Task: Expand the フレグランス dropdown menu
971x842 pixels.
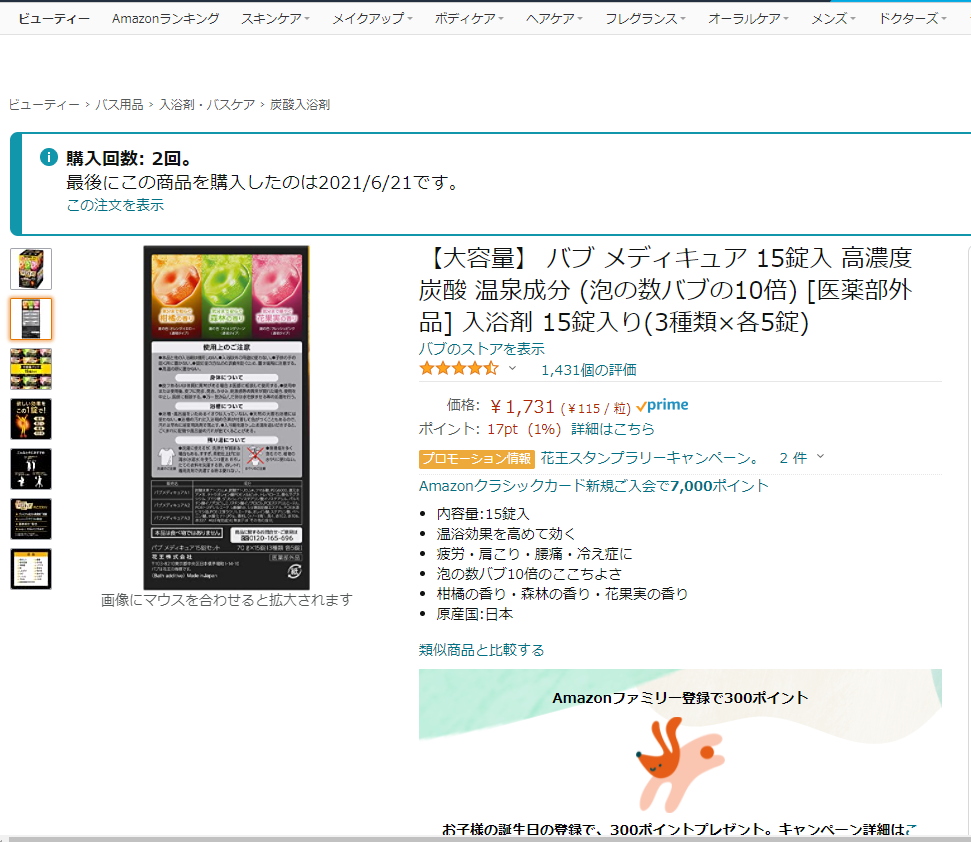Action: (x=645, y=19)
